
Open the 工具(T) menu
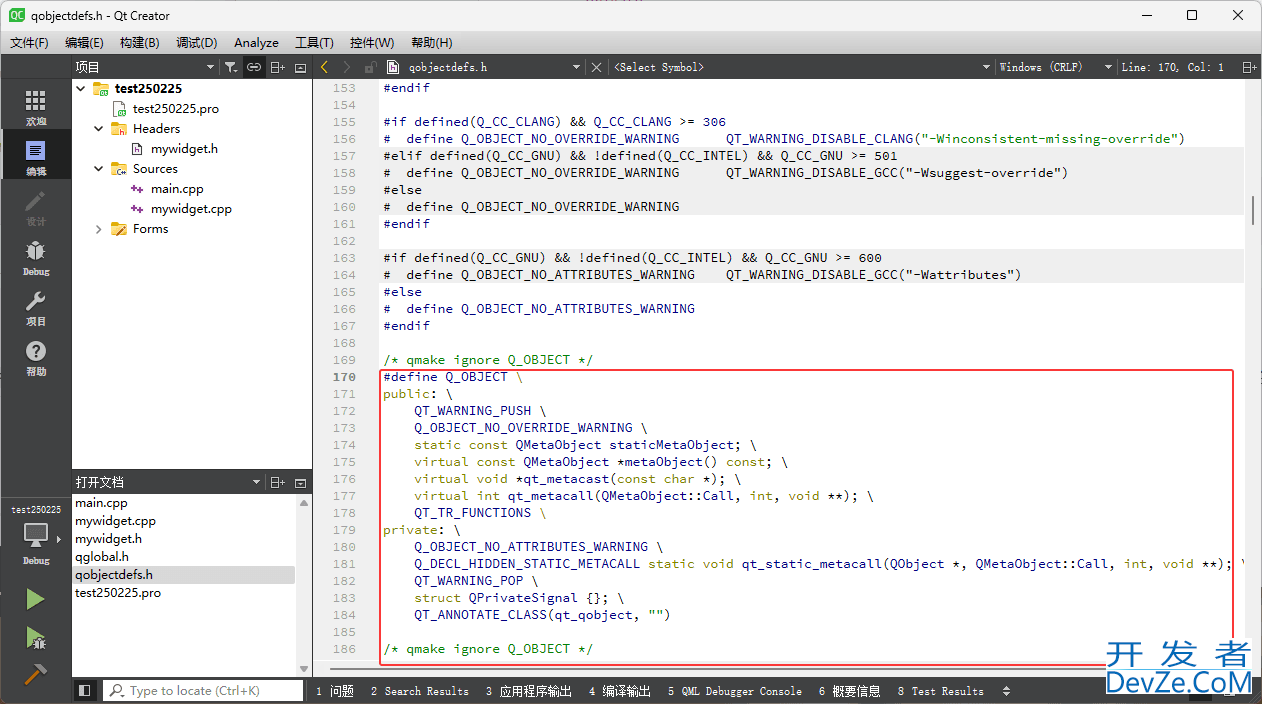coord(314,43)
